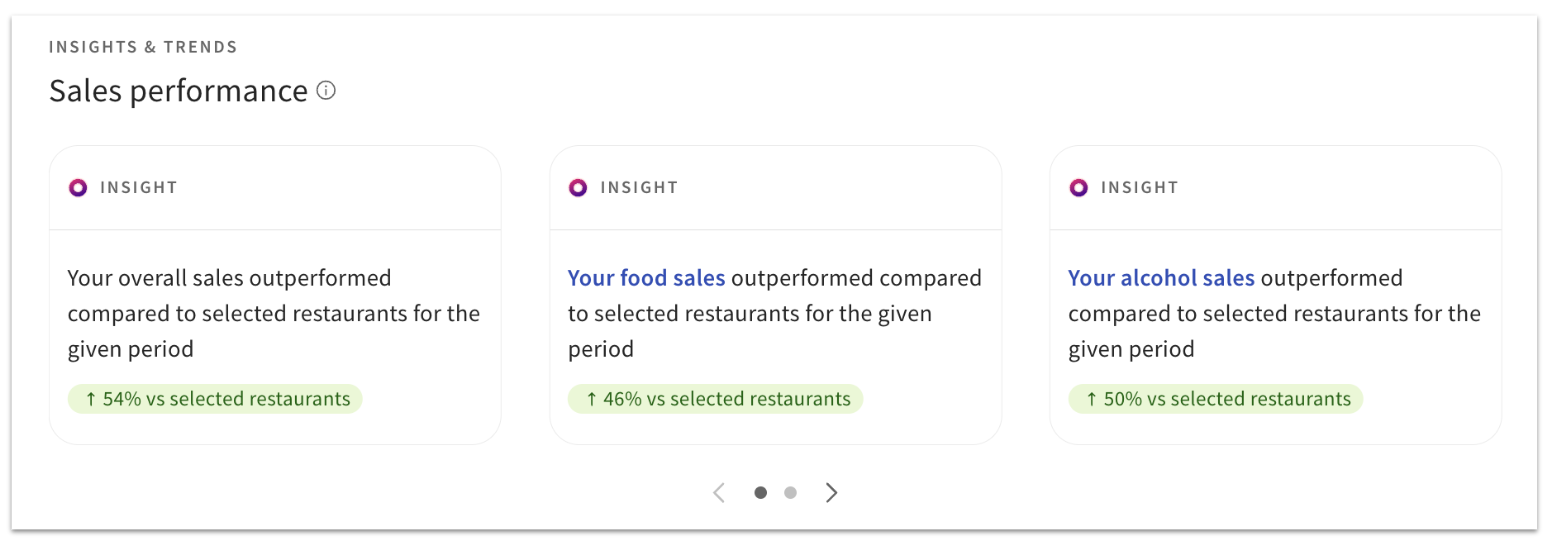The width and height of the screenshot is (1552, 546).
Task: Click the purple ring icon on alcohol sales card
Action: click(x=1078, y=187)
